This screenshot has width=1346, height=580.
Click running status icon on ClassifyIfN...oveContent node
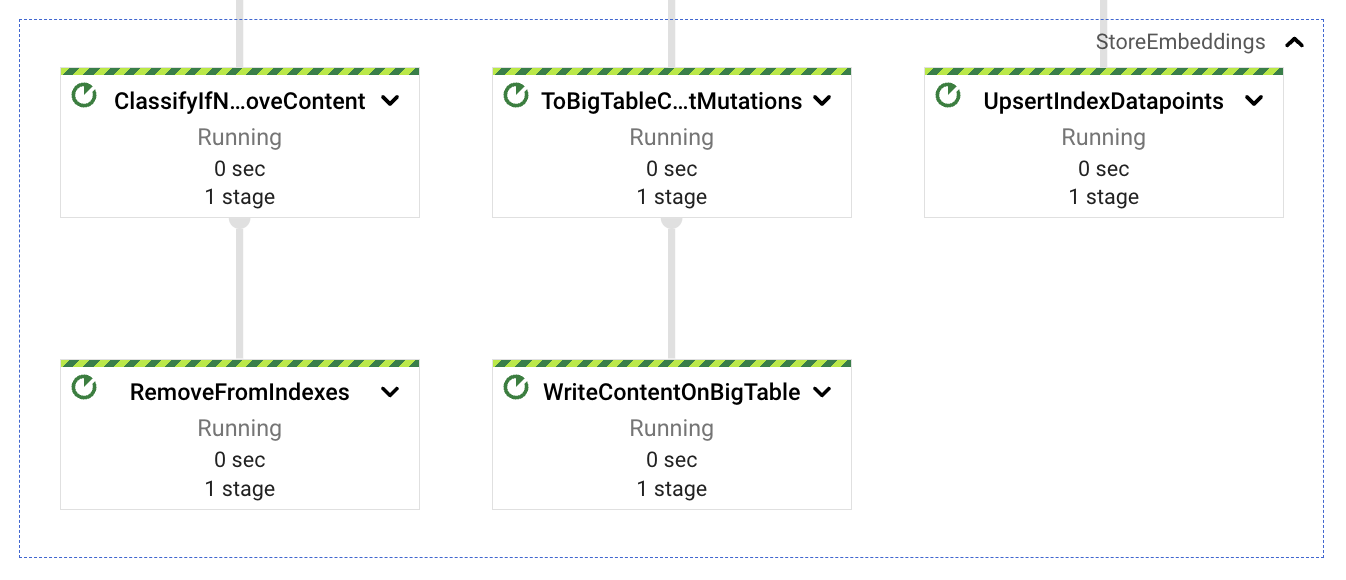pyautogui.click(x=85, y=97)
